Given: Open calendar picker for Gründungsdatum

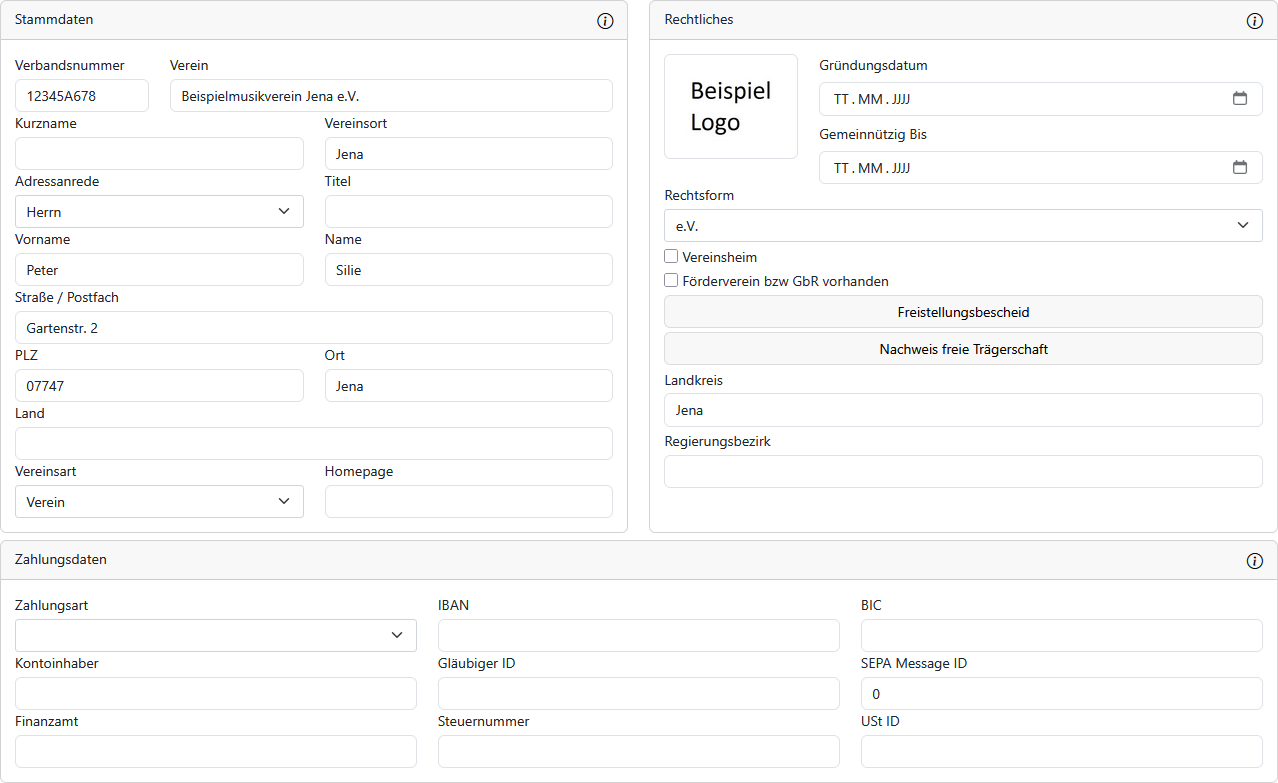Looking at the screenshot, I should click(1240, 99).
